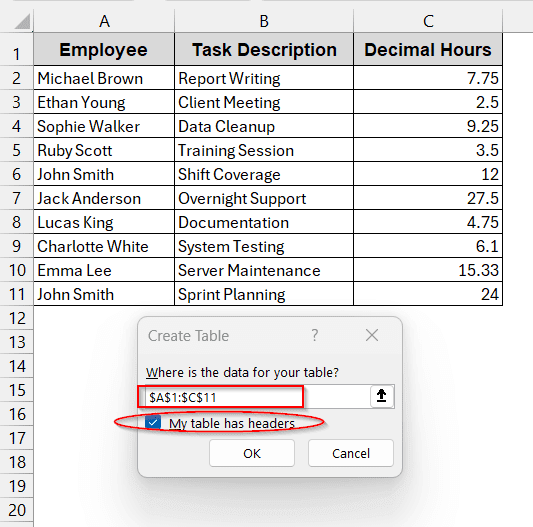Screen dimensions: 533x527
Task: Click the System Testing cell
Action: point(264,246)
